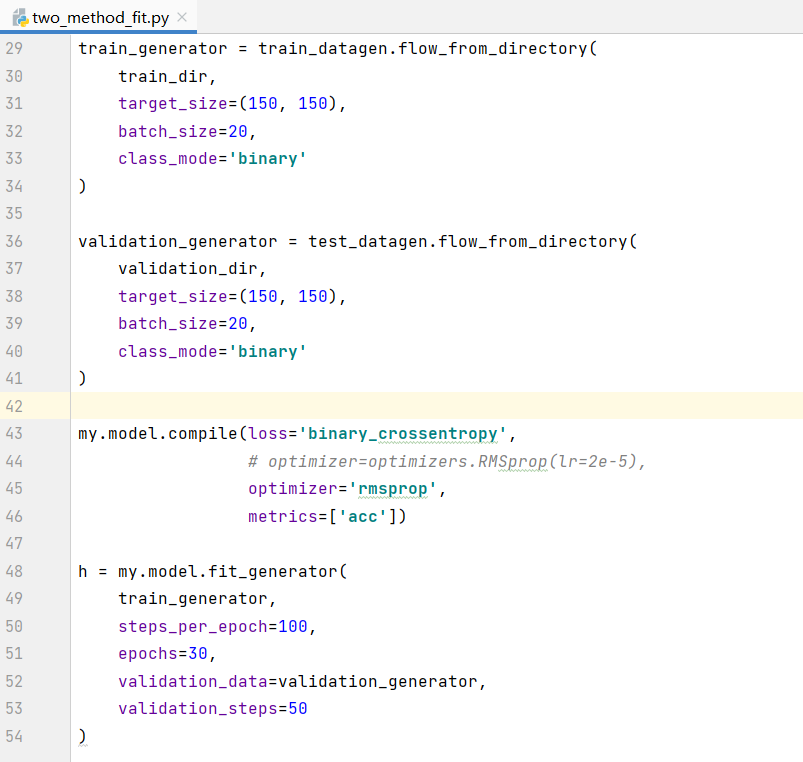Click 'validation_steps=50' on line 53
The width and height of the screenshot is (803, 762).
pos(213,709)
